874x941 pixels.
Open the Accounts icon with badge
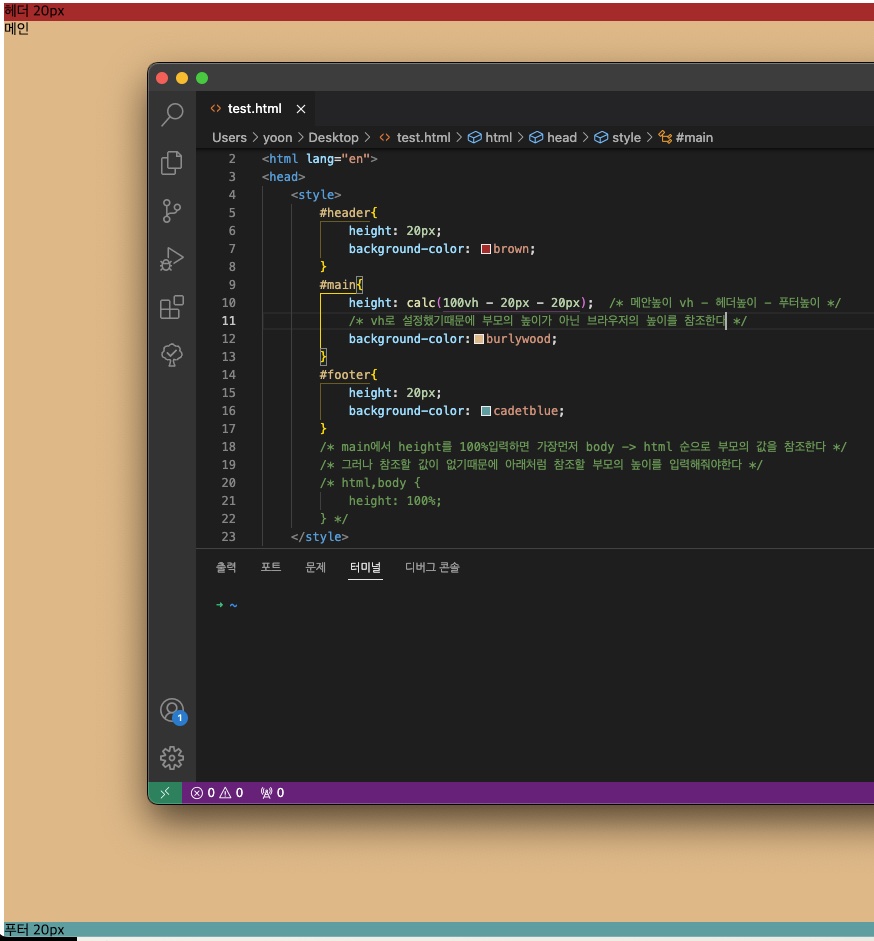pyautogui.click(x=173, y=711)
